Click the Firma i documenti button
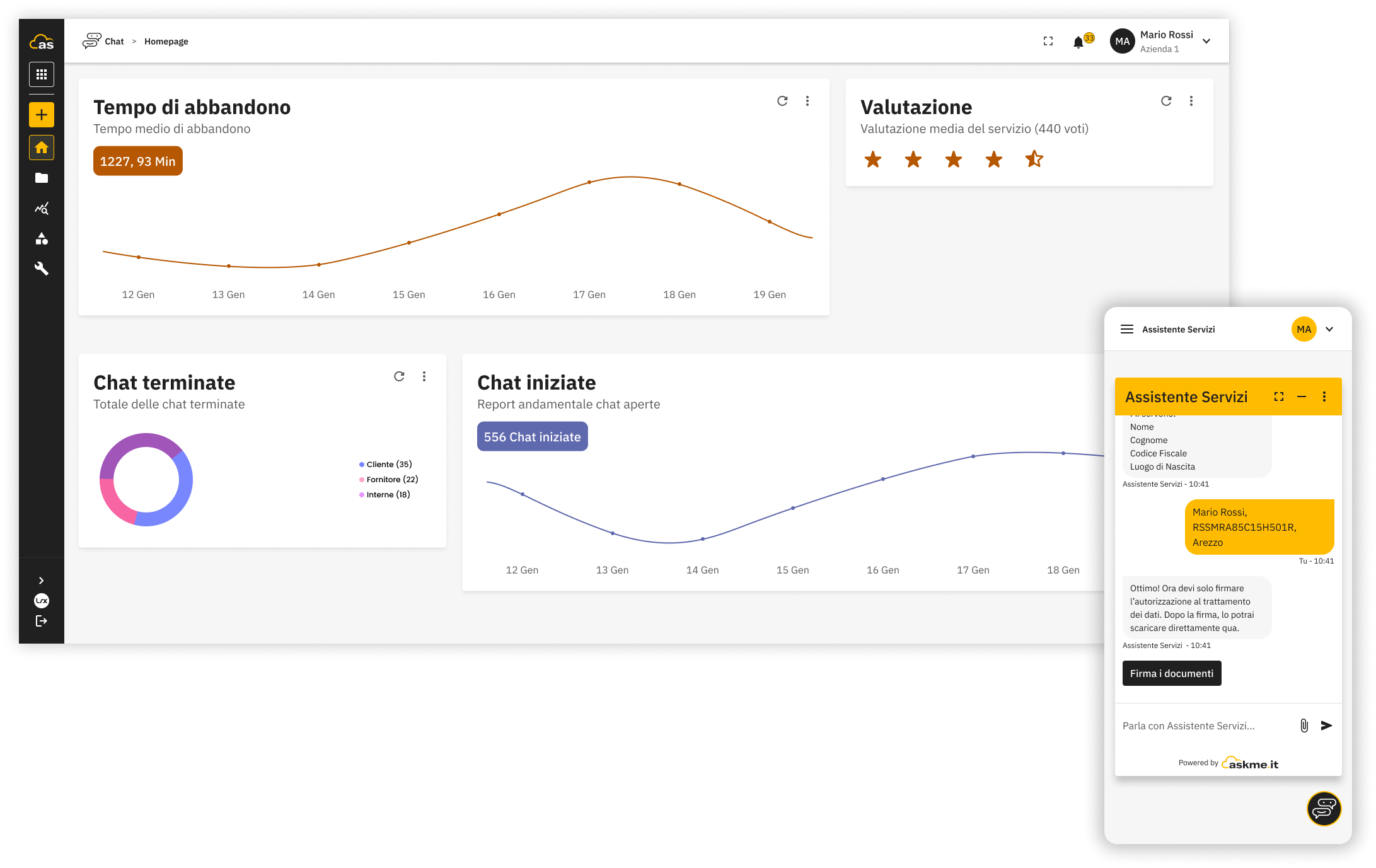Screen dimensions: 1376x868 [x=1171, y=673]
